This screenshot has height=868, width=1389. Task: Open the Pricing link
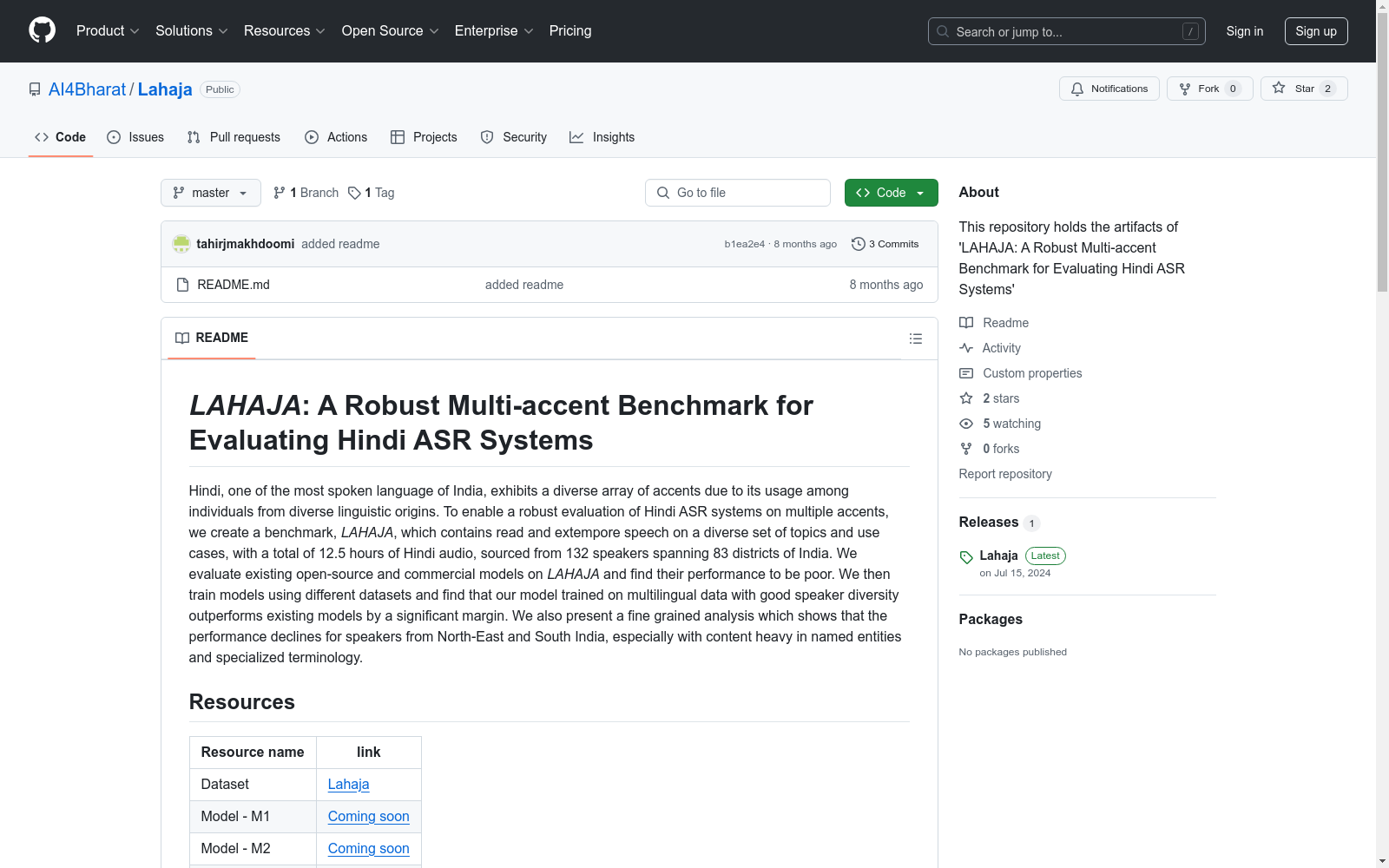[x=570, y=31]
